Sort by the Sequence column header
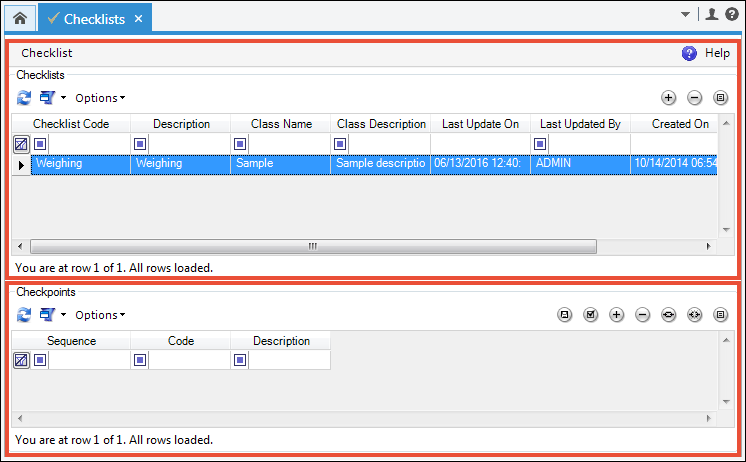Image resolution: width=746 pixels, height=462 pixels. click(x=71, y=341)
